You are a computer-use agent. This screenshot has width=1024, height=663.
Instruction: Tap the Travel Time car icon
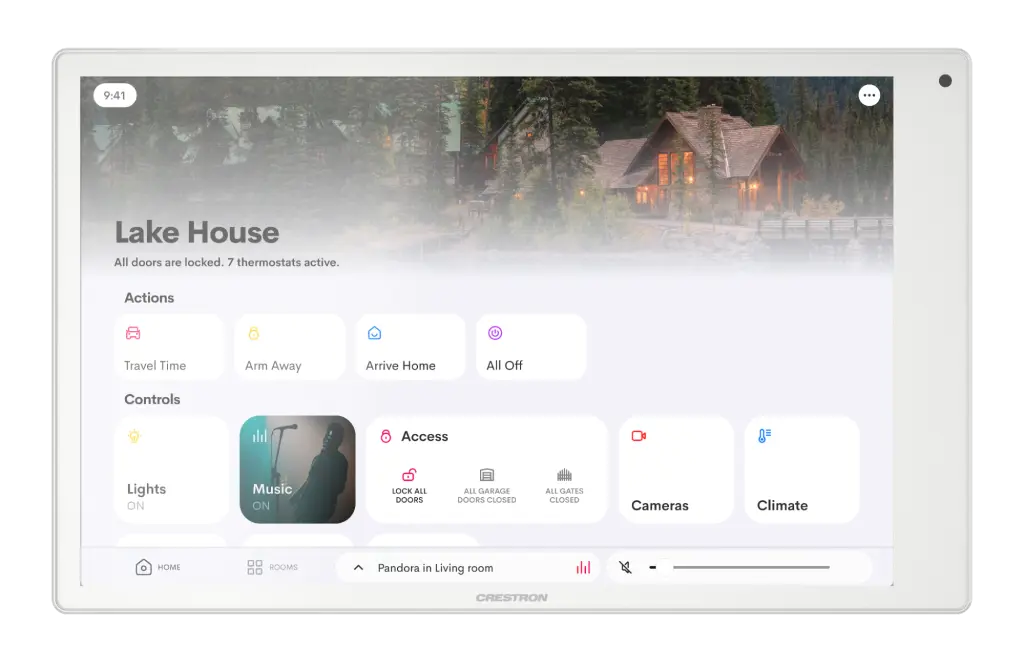coord(133,333)
